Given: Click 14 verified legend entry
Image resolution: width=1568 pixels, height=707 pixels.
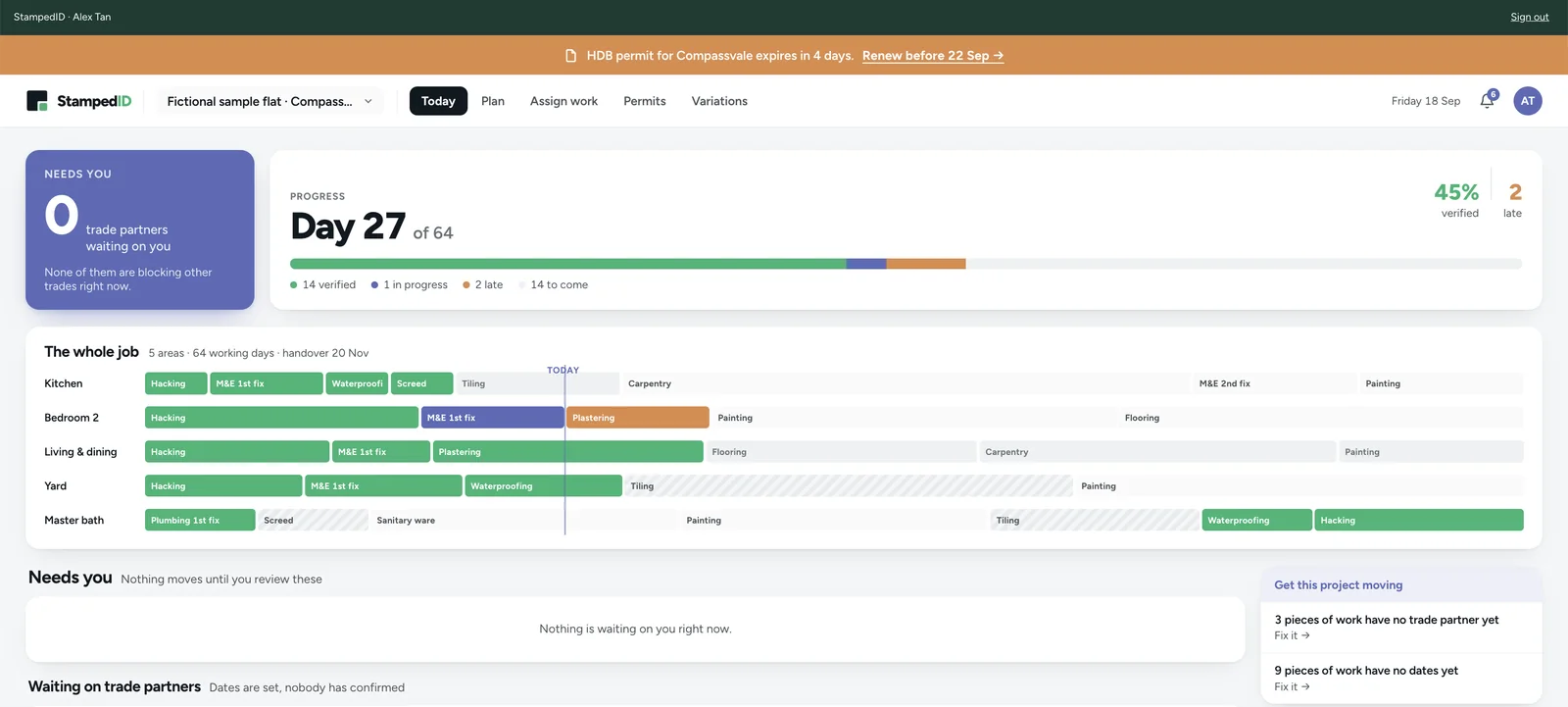Looking at the screenshot, I should tap(323, 285).
